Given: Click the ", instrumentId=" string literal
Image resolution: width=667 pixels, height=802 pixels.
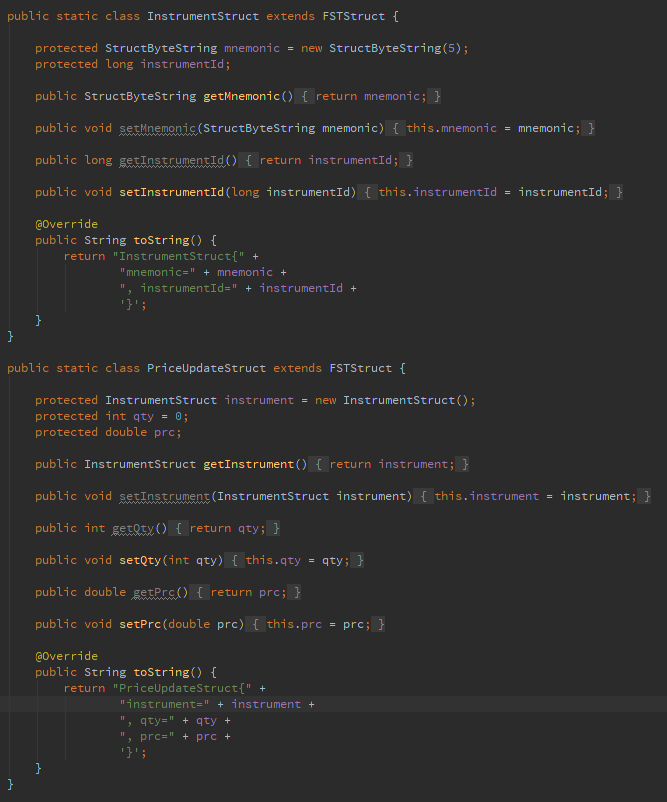Looking at the screenshot, I should 179,288.
